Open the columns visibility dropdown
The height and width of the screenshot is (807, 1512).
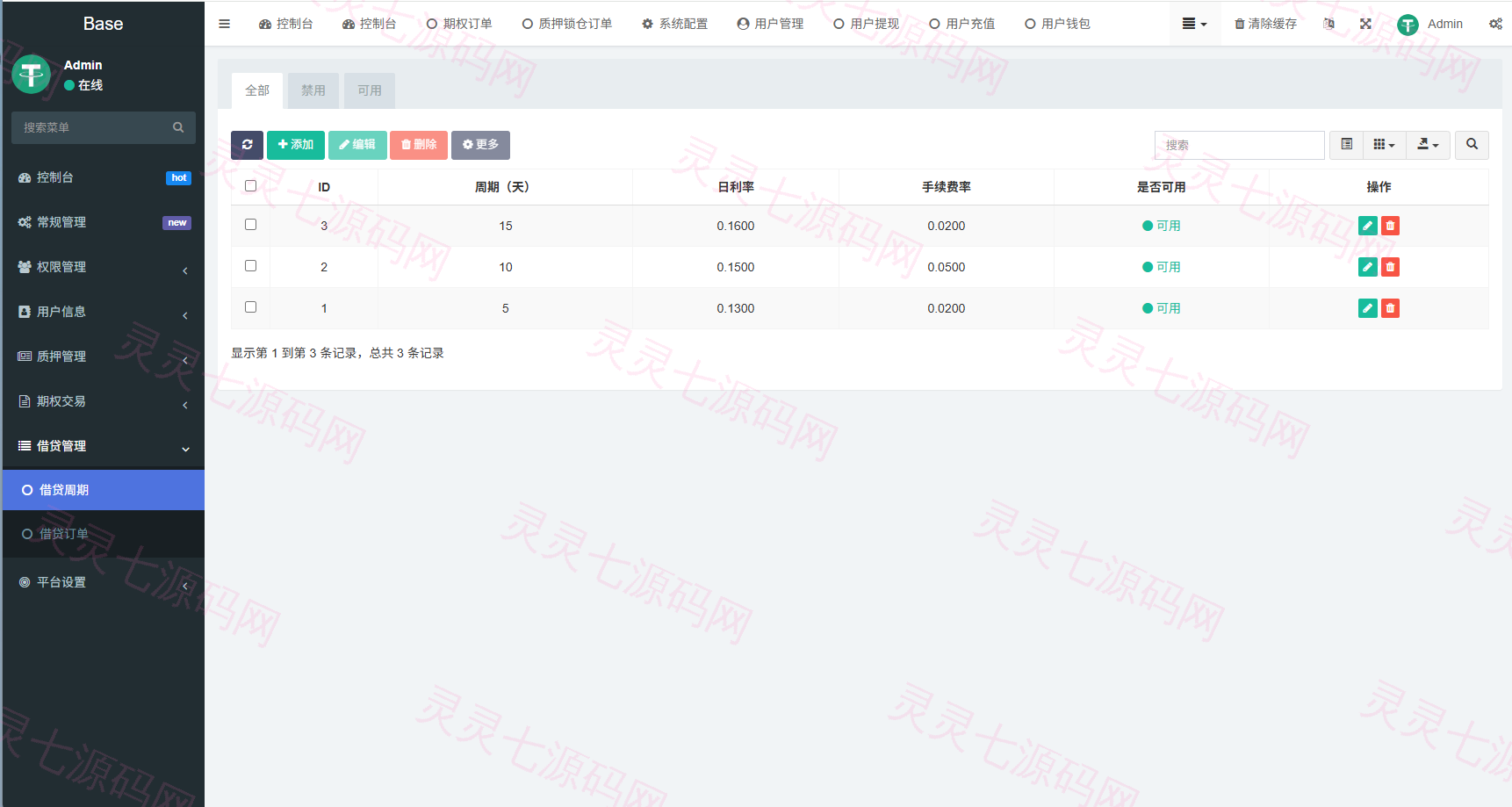(1384, 145)
